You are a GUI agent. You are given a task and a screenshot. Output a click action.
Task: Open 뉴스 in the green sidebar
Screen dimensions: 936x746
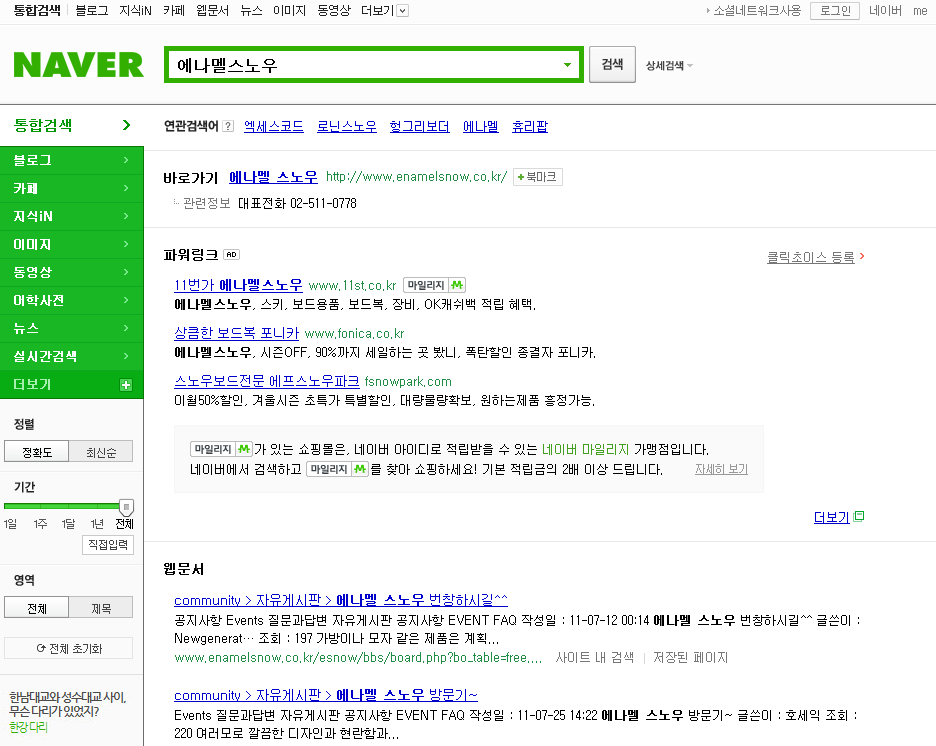72,328
